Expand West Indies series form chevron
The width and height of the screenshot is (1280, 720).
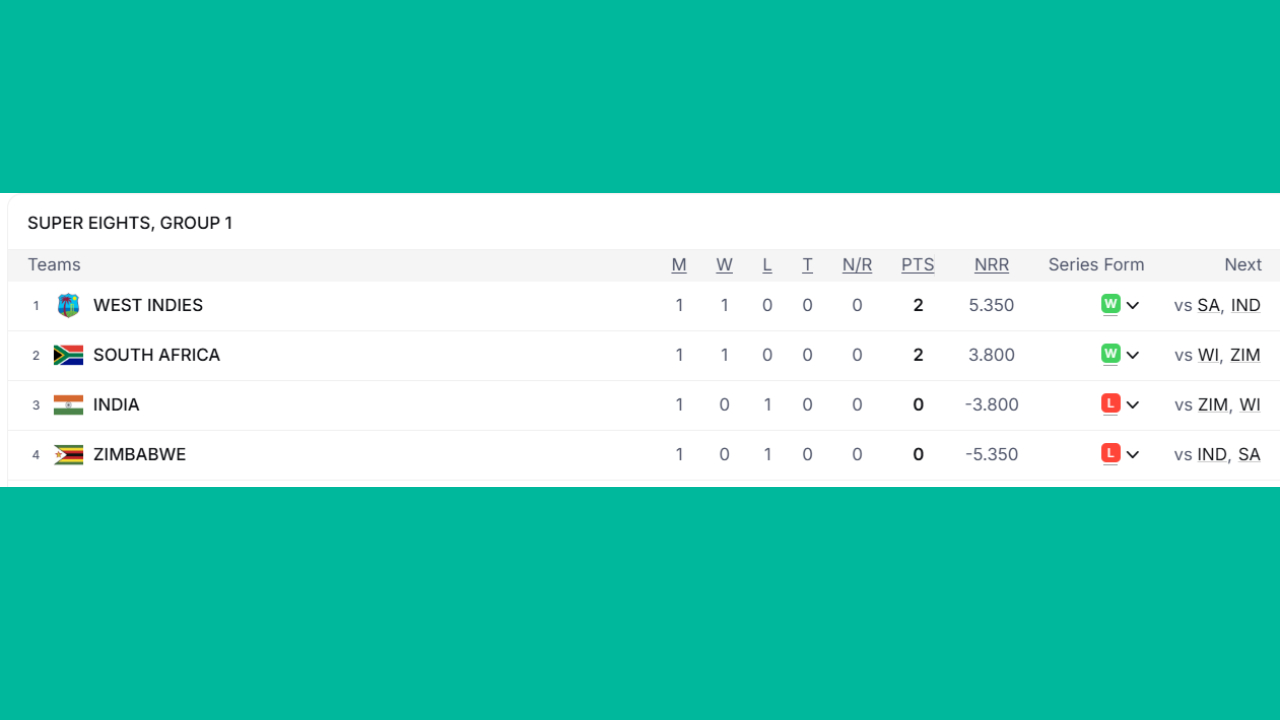click(1133, 305)
